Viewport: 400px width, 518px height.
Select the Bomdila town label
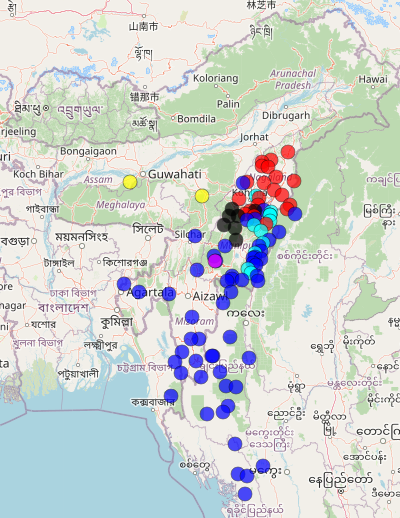click(196, 119)
